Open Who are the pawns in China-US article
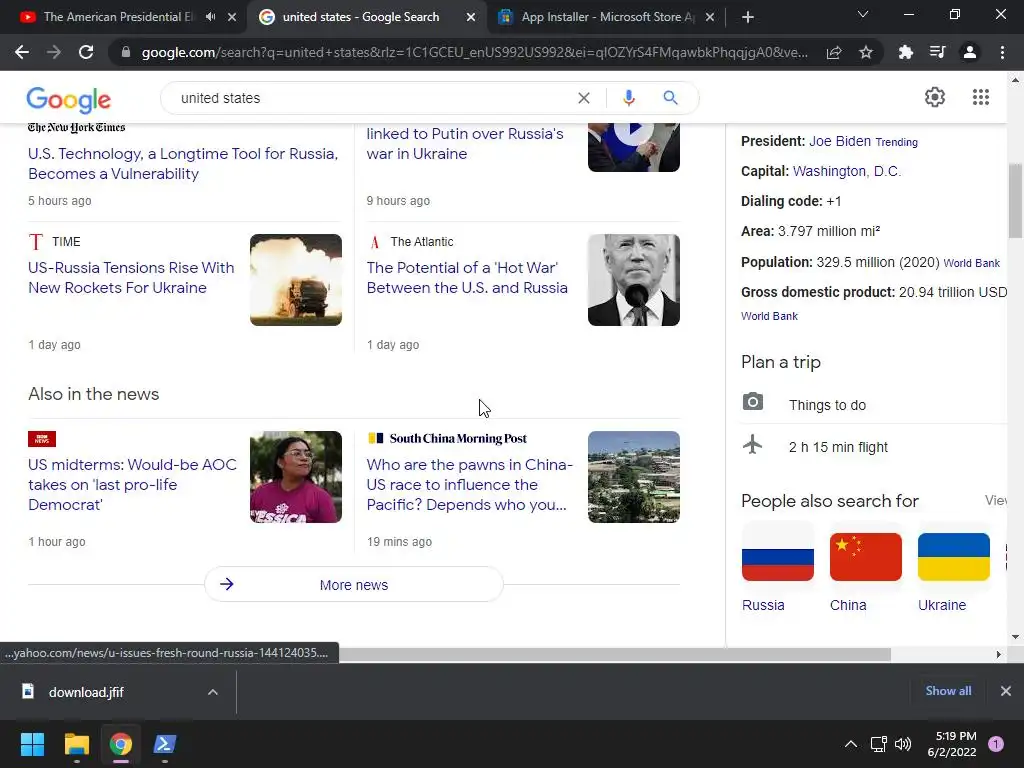Image resolution: width=1024 pixels, height=768 pixels. pyautogui.click(x=470, y=485)
